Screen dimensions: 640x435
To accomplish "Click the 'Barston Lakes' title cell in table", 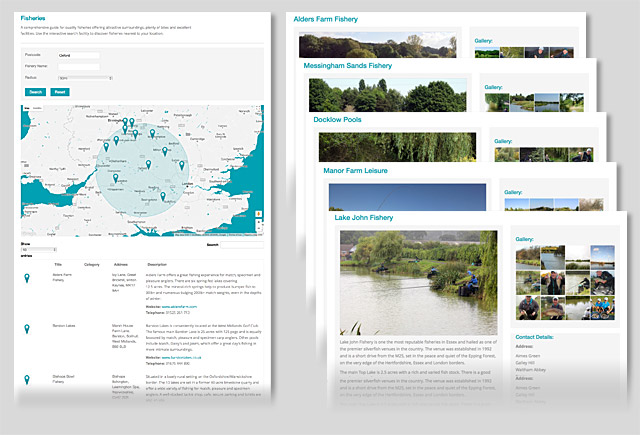I will [64, 326].
